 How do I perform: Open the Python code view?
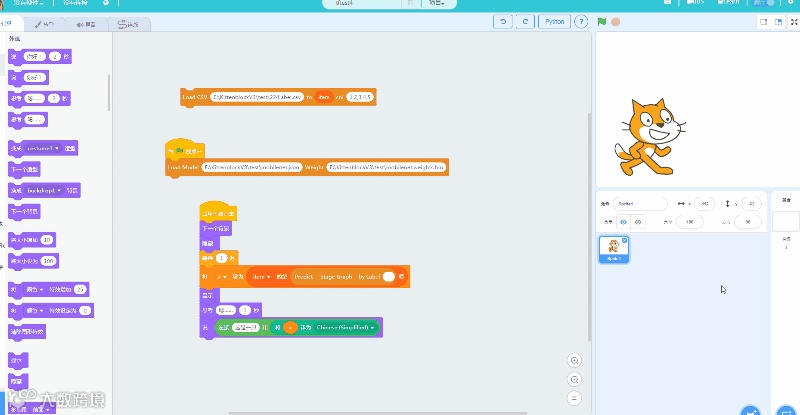pyautogui.click(x=554, y=21)
